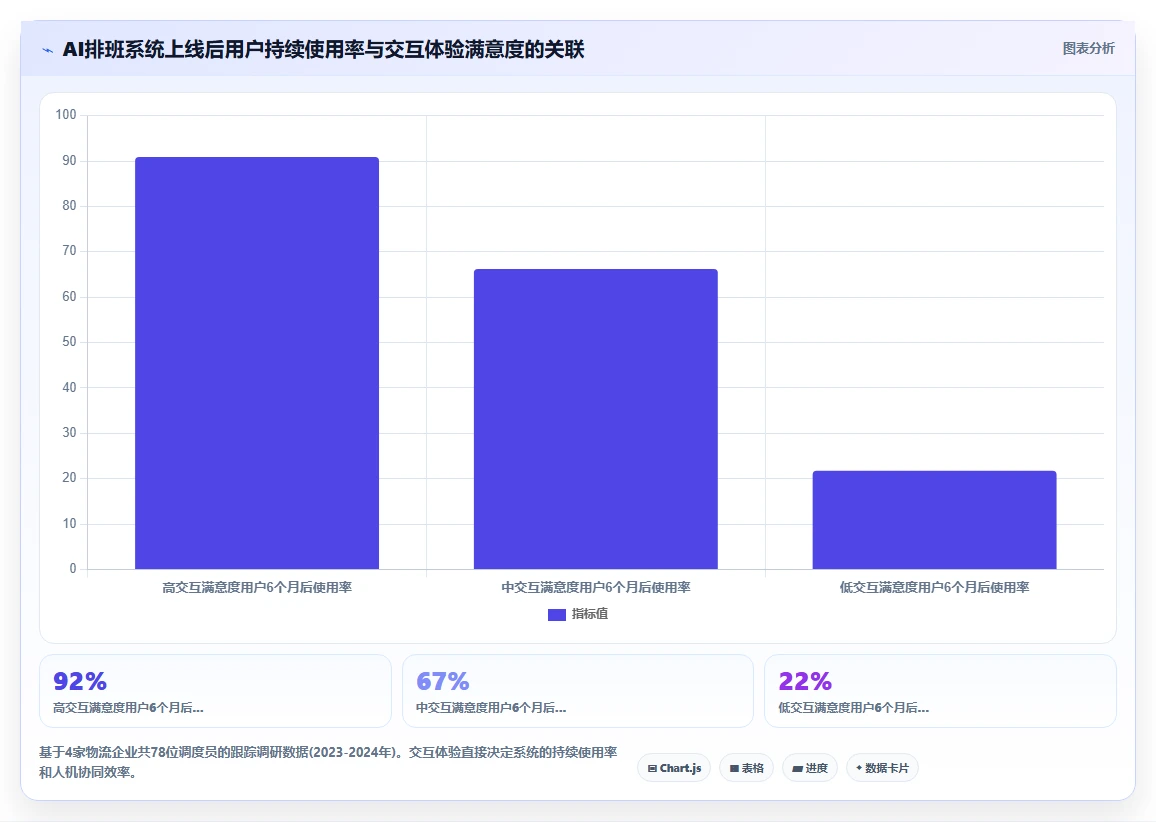
Task: Click the bar for 低交互满意度用户
Action: click(x=934, y=520)
